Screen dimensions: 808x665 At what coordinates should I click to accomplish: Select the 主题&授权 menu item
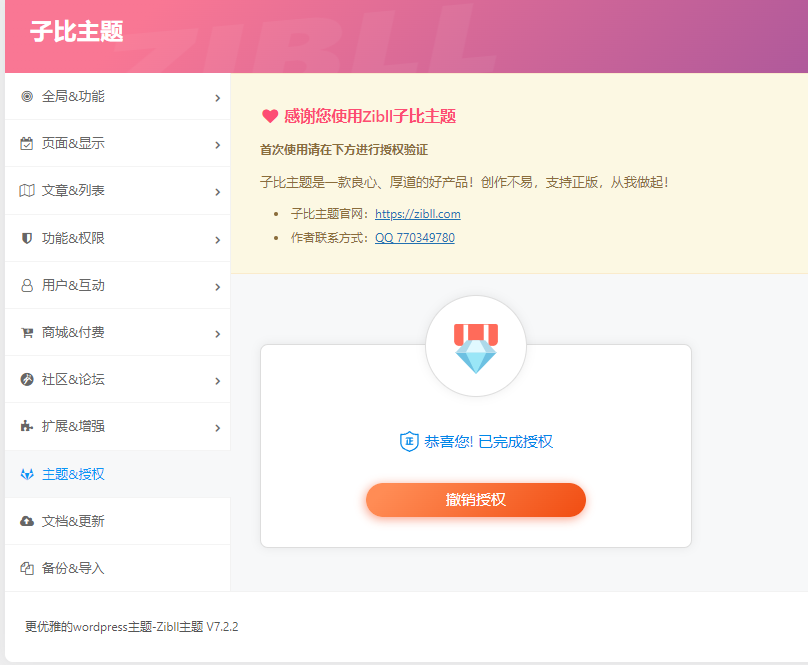pyautogui.click(x=117, y=474)
